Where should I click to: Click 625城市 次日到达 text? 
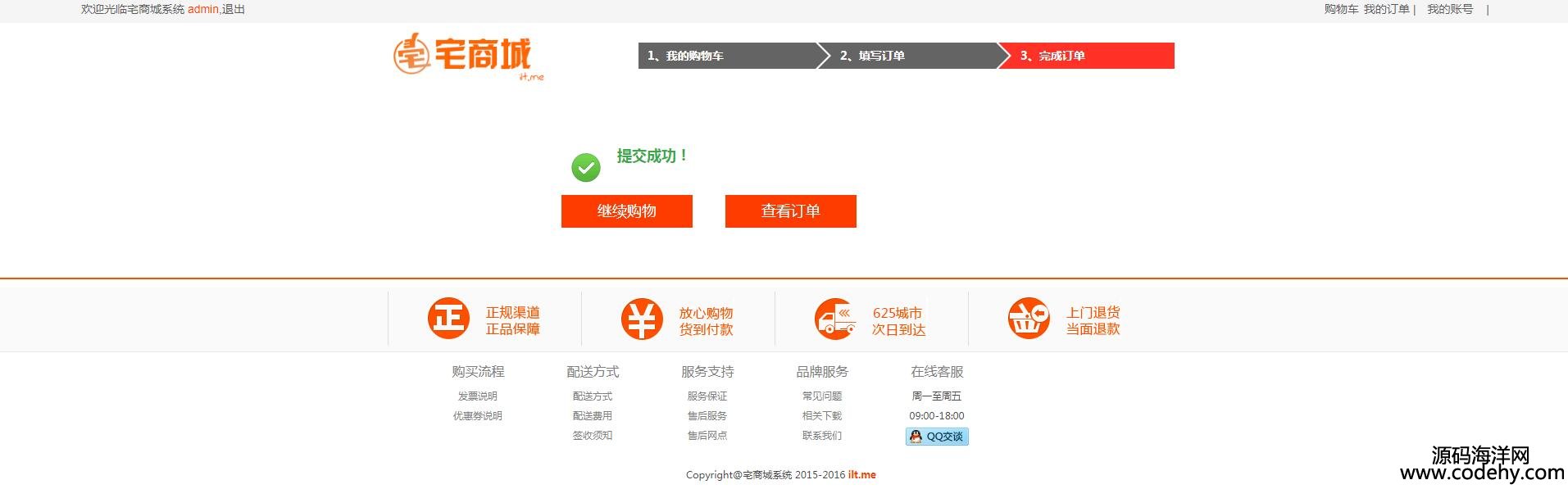click(898, 321)
